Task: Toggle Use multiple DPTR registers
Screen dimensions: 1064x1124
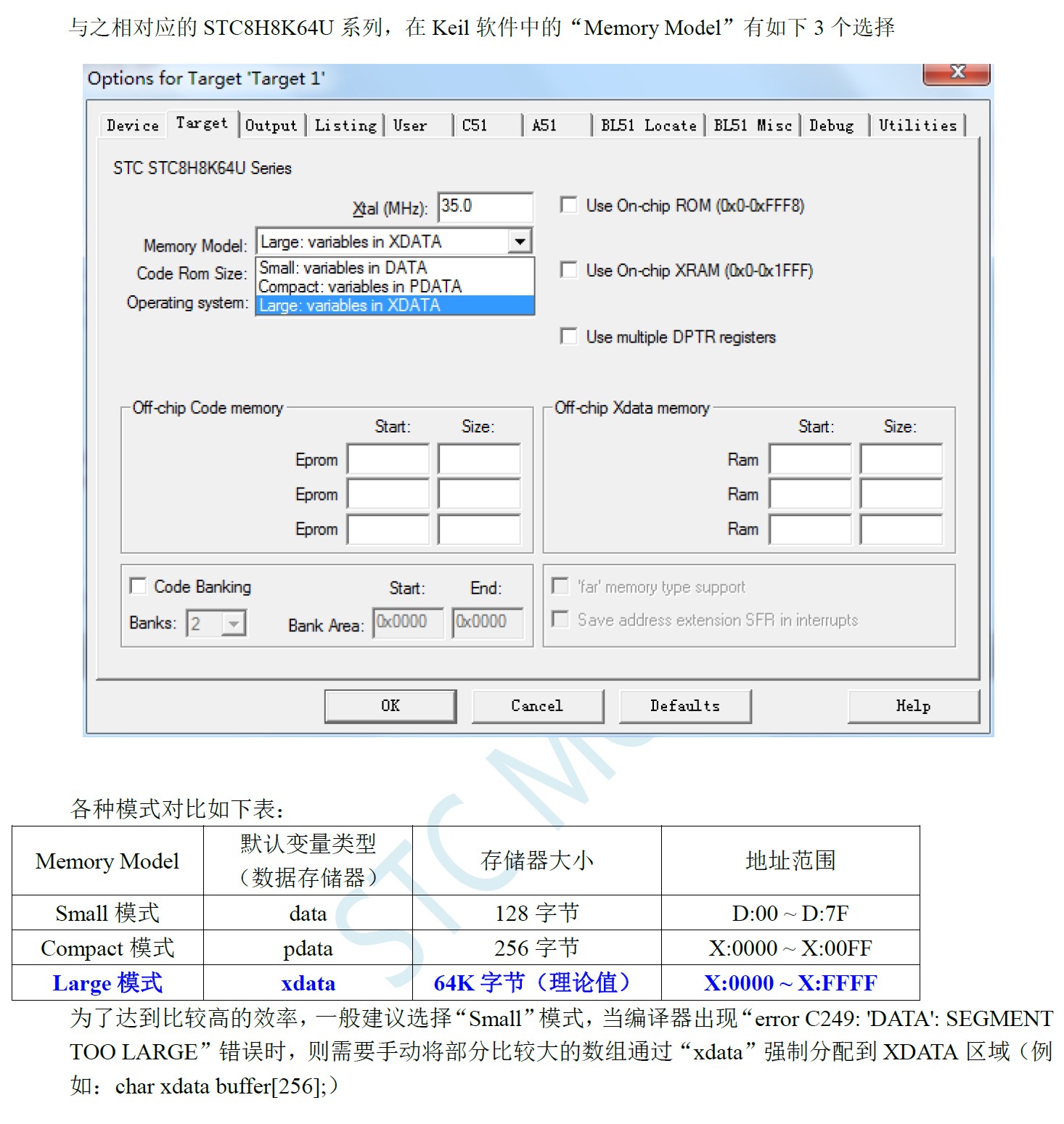Action: [x=569, y=337]
